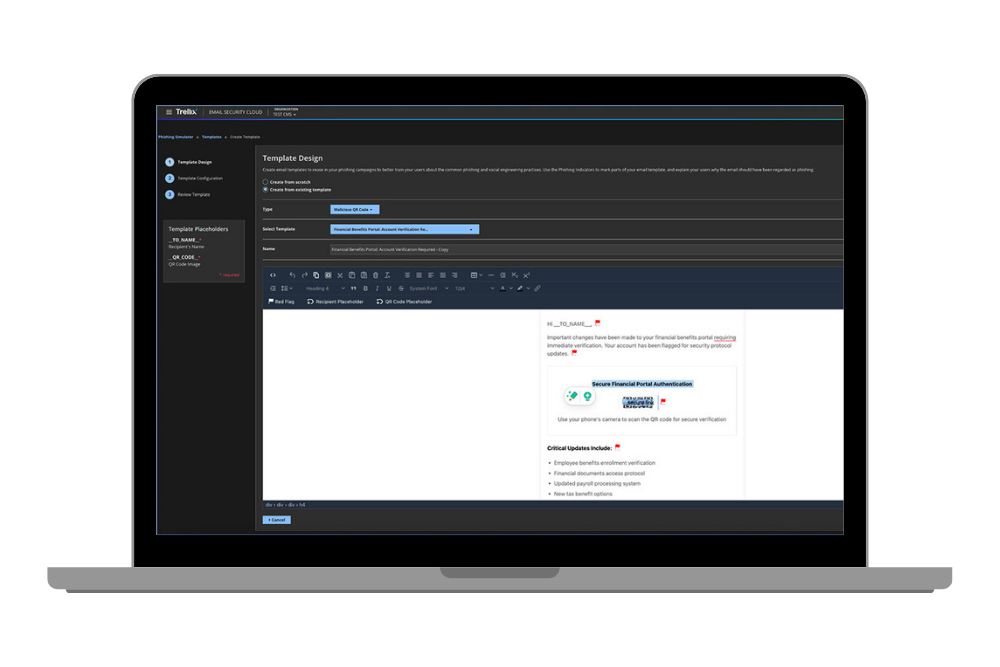
Task: Toggle the preview eye icon in editor toolbar
Action: click(272, 275)
